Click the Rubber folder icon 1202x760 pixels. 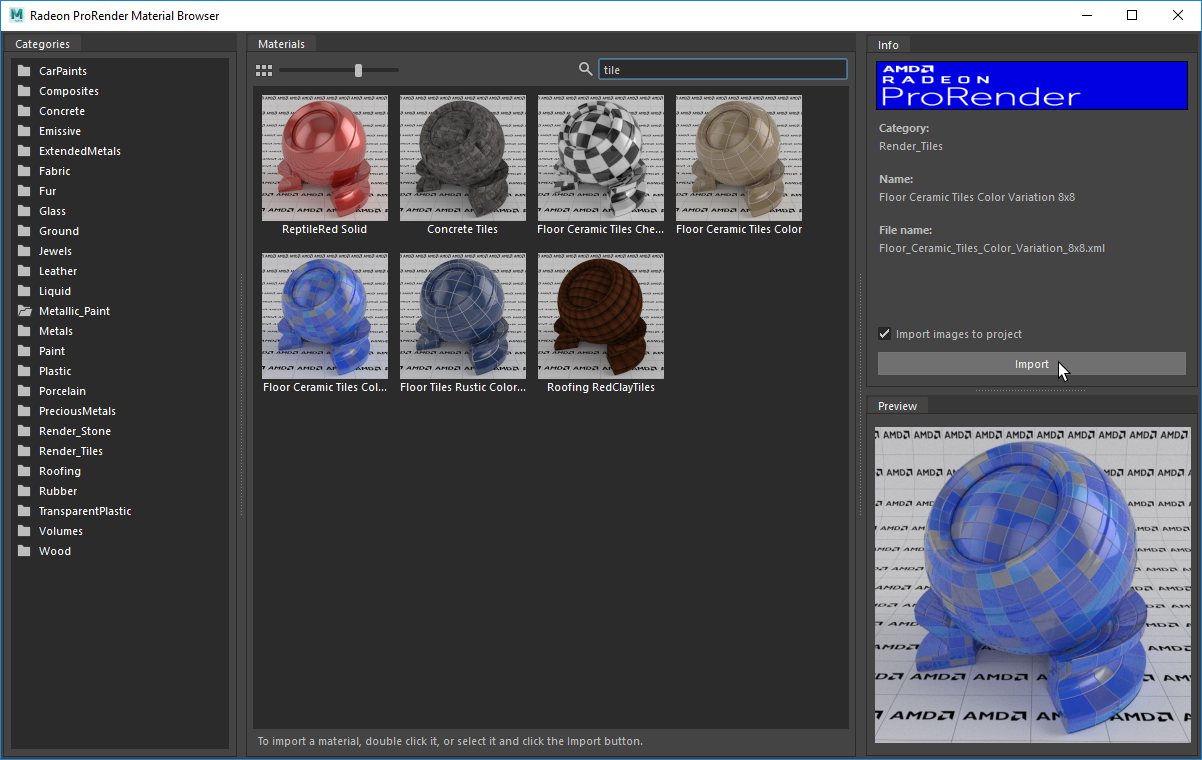pyautogui.click(x=24, y=491)
